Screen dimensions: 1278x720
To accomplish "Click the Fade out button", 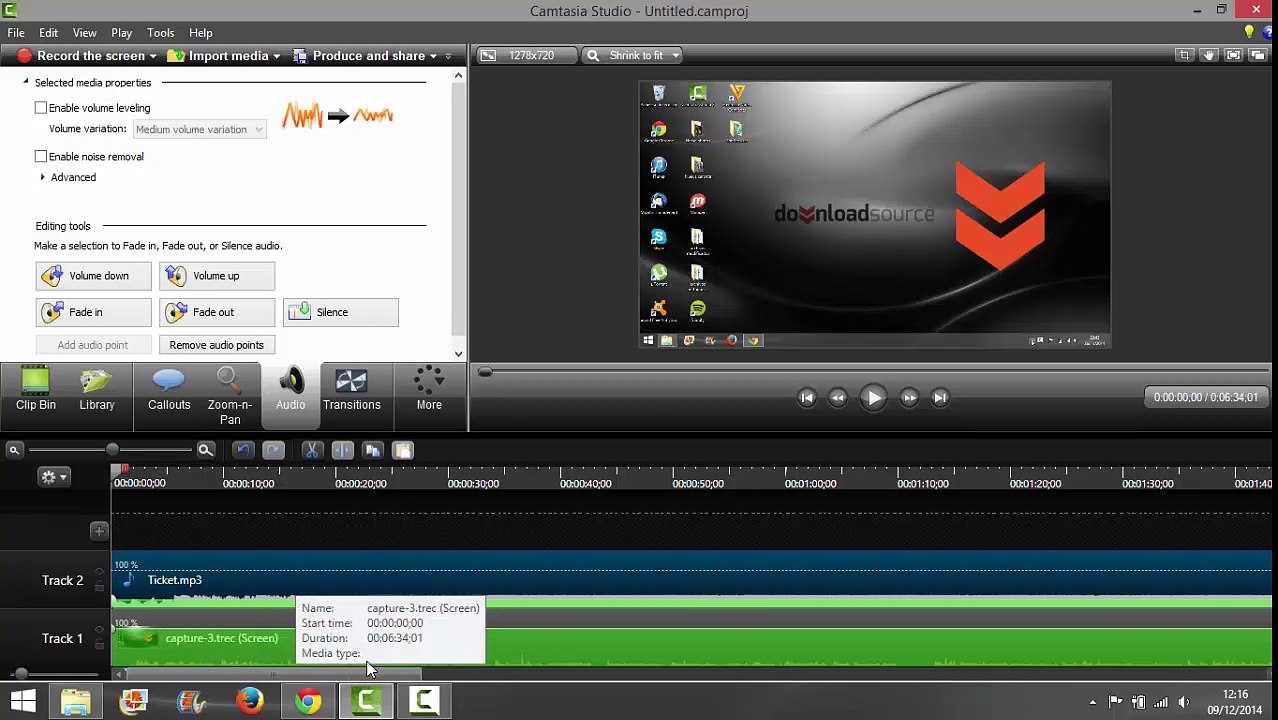I will tap(217, 312).
